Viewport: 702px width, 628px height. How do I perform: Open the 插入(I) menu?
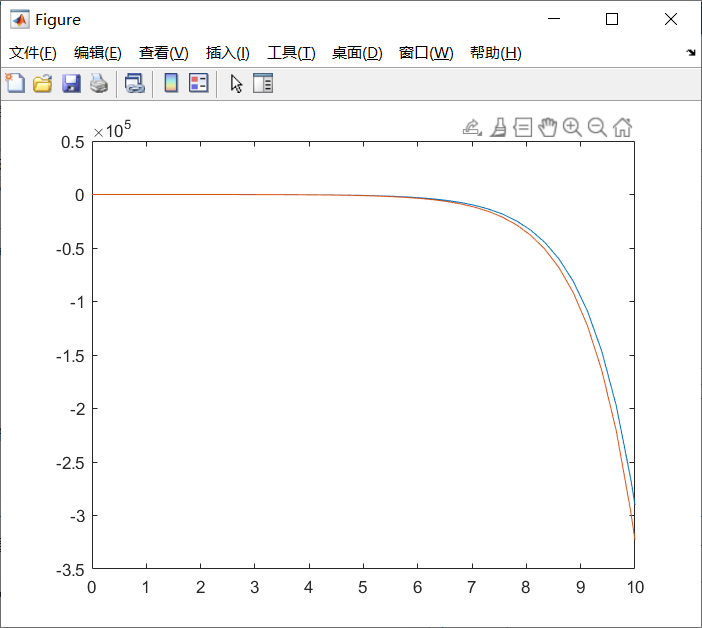click(227, 53)
